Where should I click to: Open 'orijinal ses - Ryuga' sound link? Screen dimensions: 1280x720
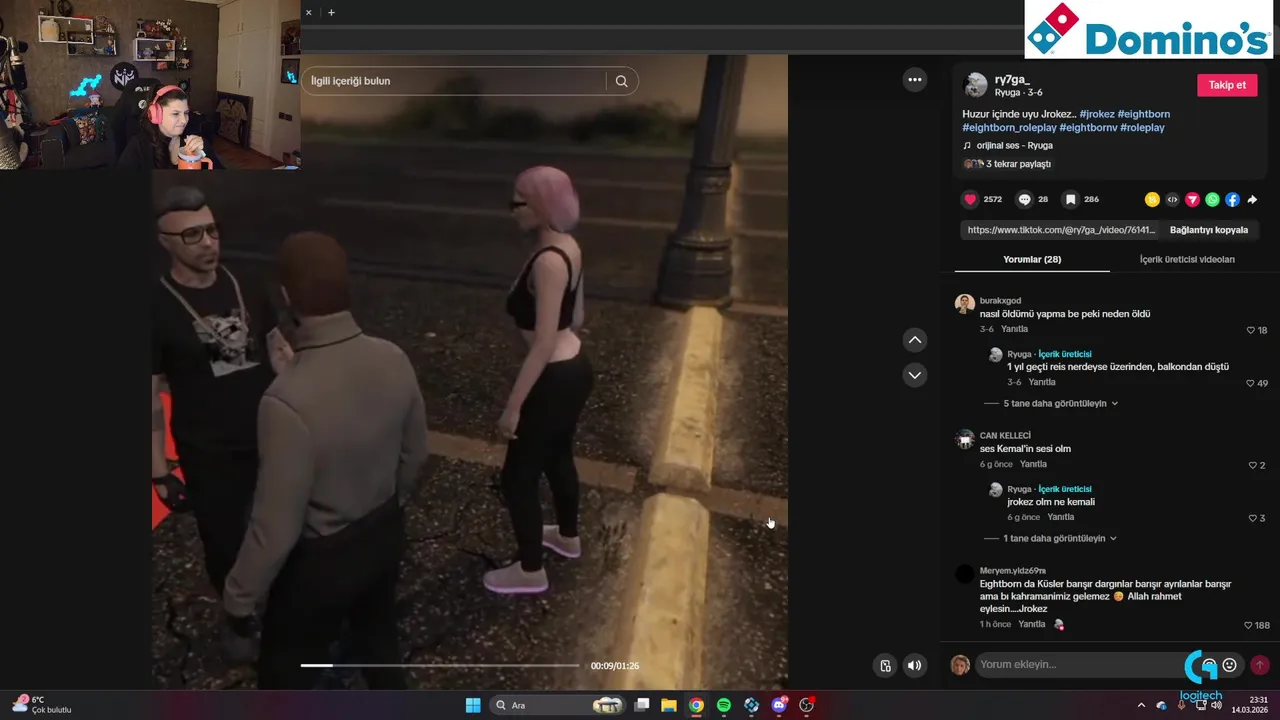coord(1014,146)
